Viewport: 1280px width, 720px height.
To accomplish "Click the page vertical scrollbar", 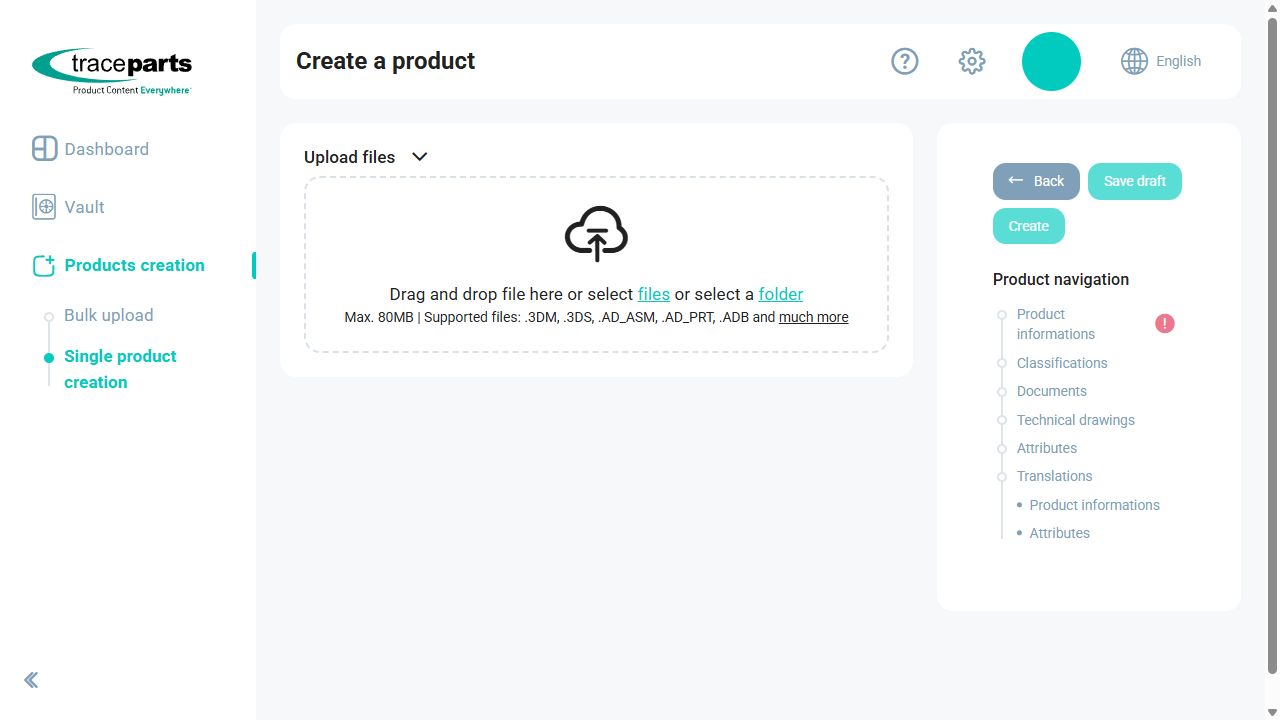I will click(x=1272, y=347).
